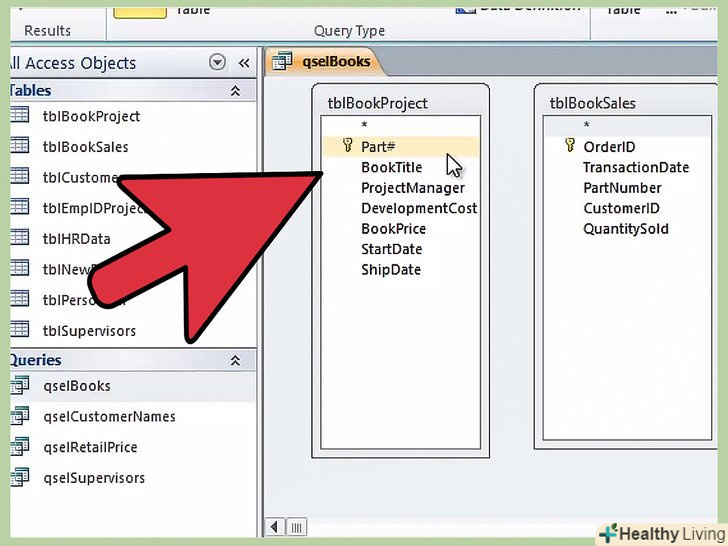Click the horizontal scrollbar left arrow
The width and height of the screenshot is (728, 546).
274,527
